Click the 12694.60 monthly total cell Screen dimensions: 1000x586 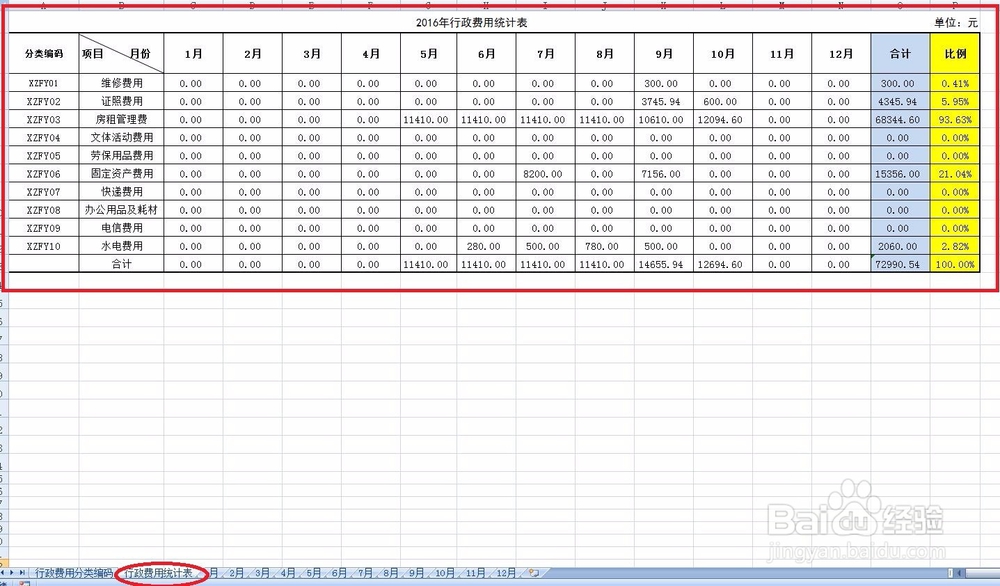[x=723, y=264]
